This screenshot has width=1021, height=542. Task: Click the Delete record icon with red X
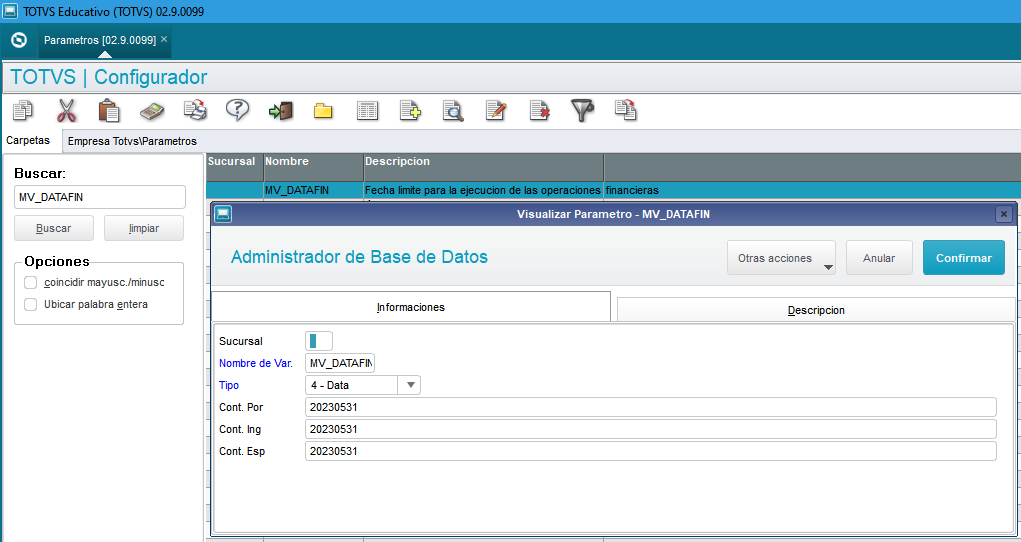coord(539,111)
